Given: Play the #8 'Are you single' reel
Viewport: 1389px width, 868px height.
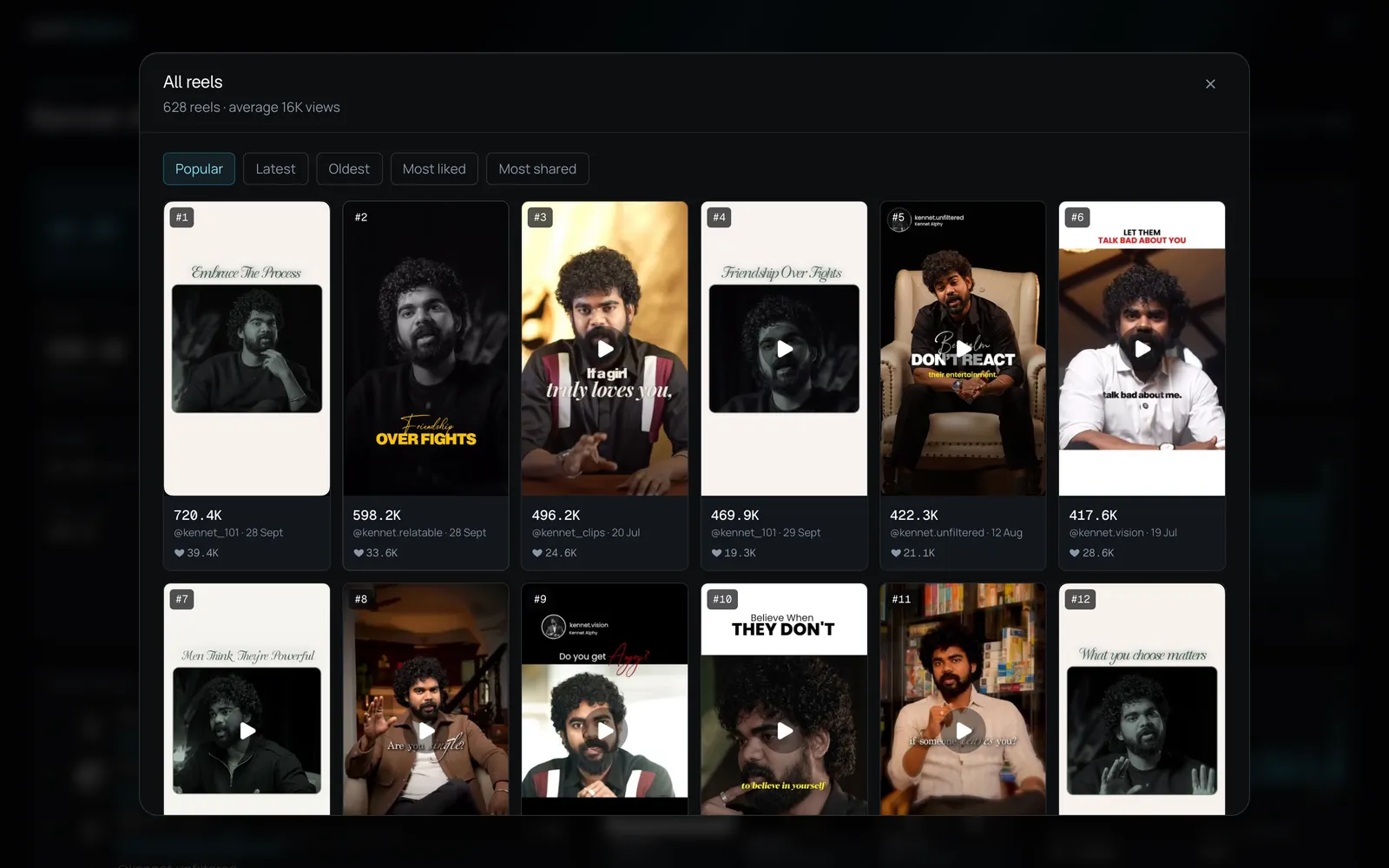Looking at the screenshot, I should tap(426, 731).
